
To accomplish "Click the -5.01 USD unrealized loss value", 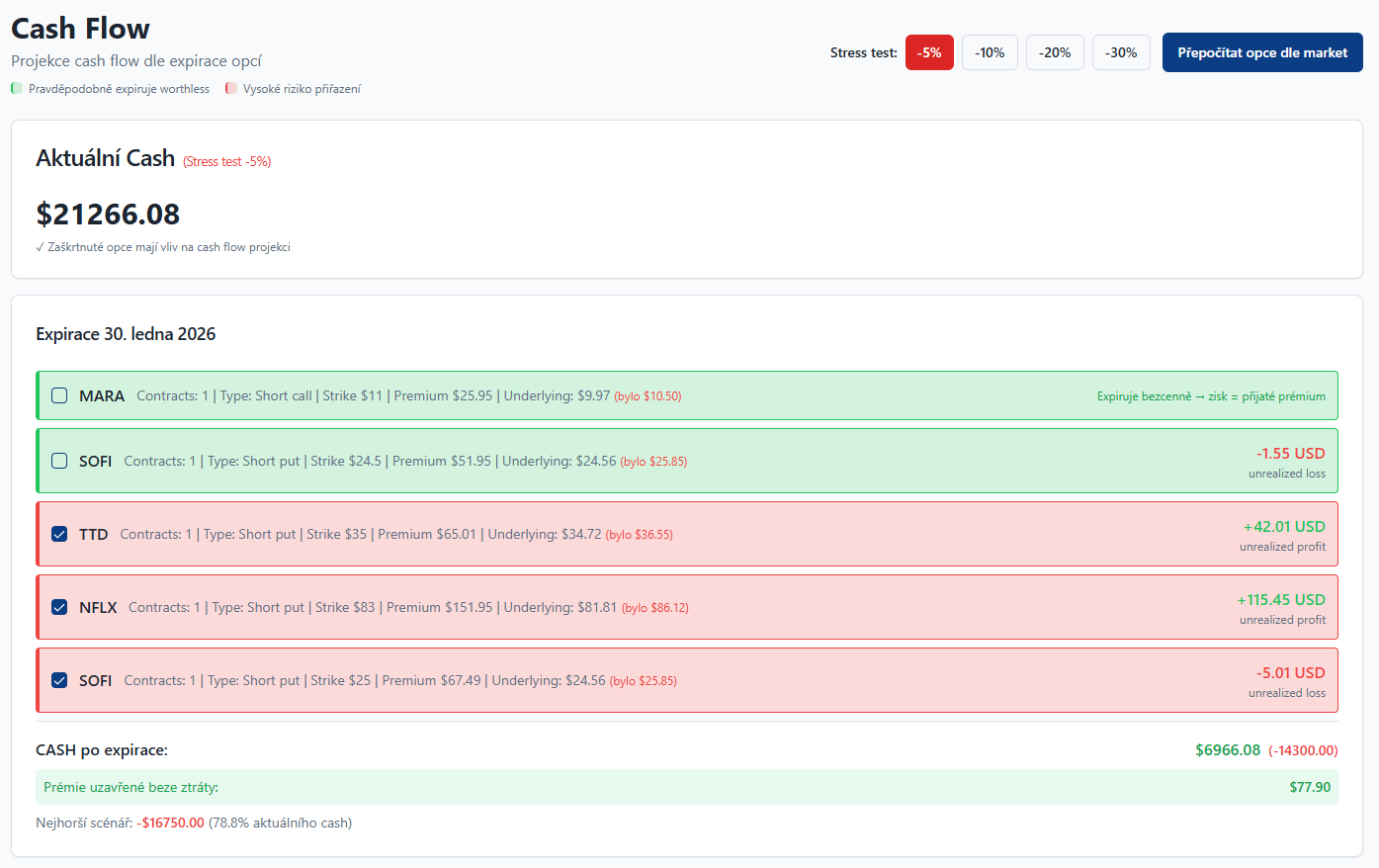I will point(1291,672).
